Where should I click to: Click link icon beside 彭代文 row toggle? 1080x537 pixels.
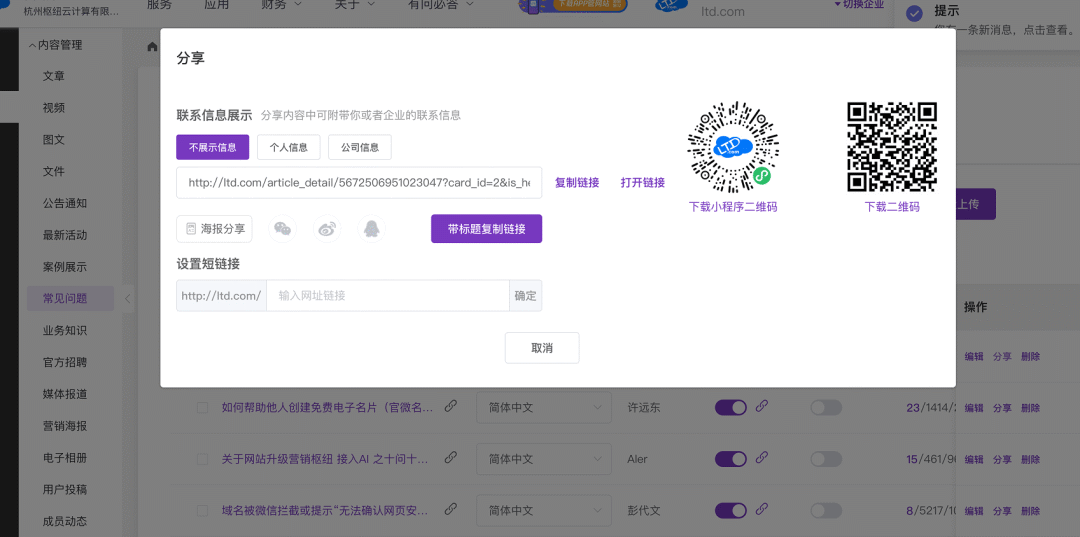pos(762,509)
